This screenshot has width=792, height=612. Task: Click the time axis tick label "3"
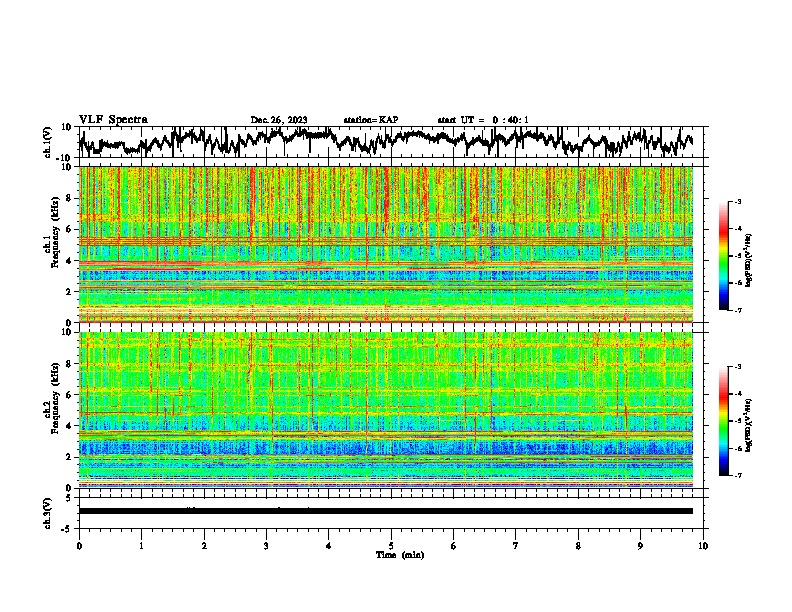266,546
